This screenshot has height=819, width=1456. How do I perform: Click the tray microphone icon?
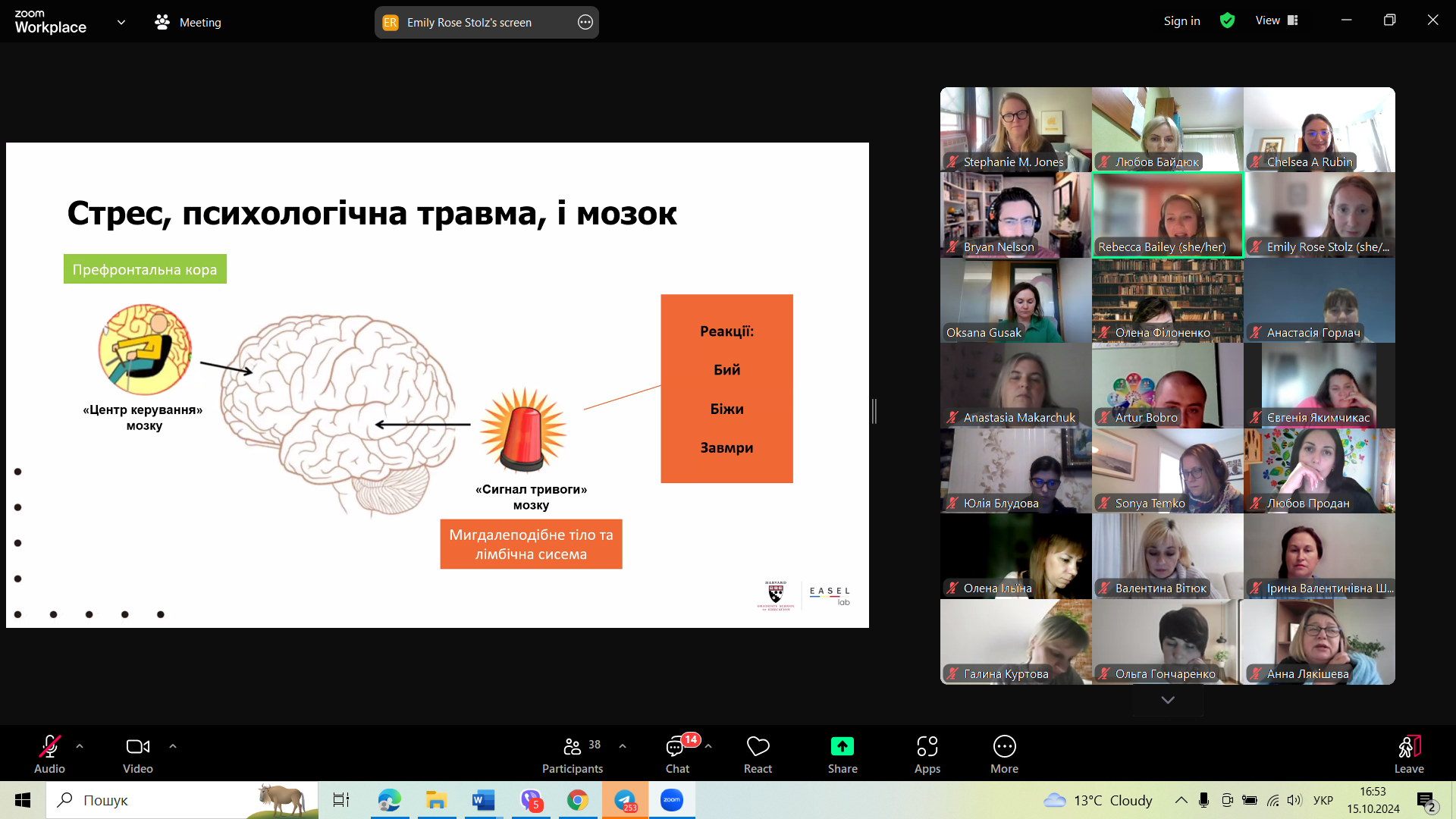pos(1203,800)
